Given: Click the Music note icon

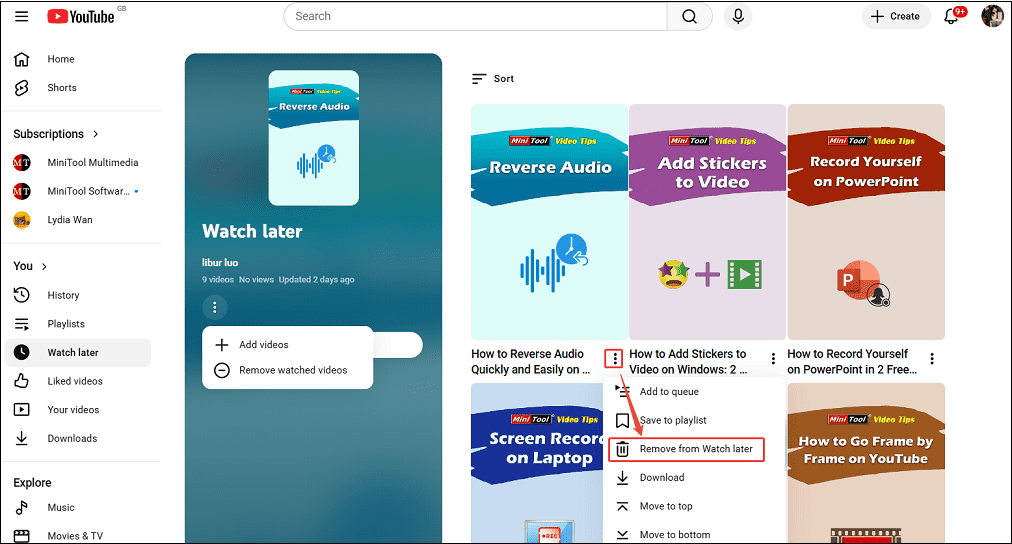Looking at the screenshot, I should pos(21,508).
